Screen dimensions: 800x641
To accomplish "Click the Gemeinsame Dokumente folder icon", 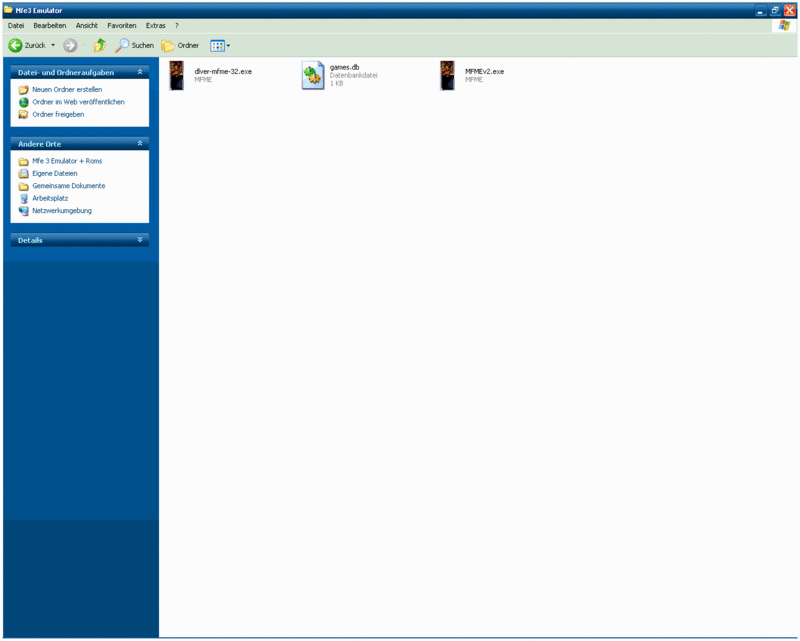I will pyautogui.click(x=23, y=186).
